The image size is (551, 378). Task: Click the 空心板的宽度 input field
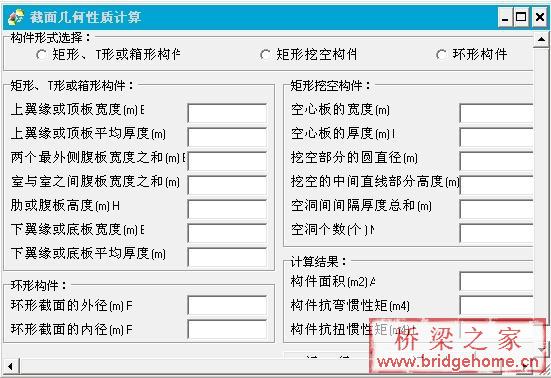click(496, 113)
